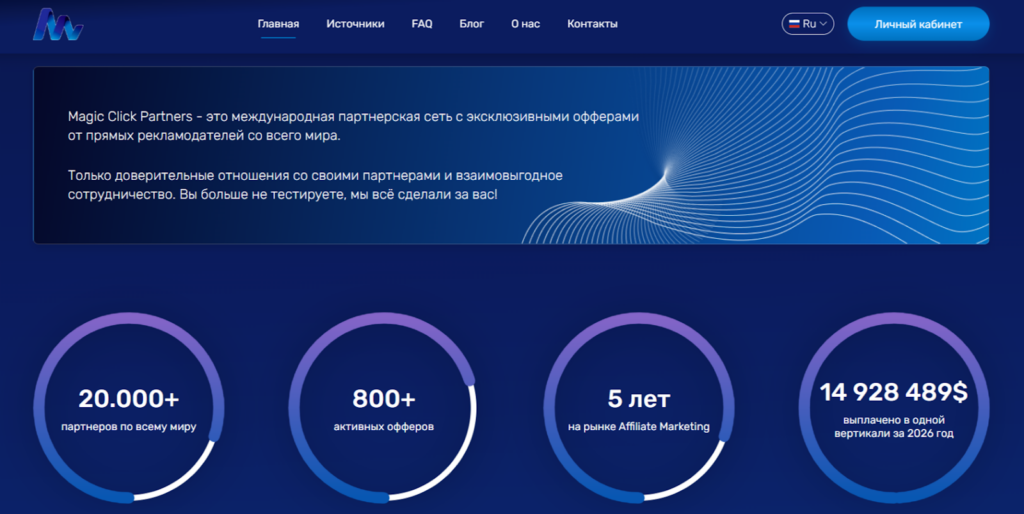Screen dimensions: 1024x514
Task: Open the Ru language dropdown
Action: (808, 24)
